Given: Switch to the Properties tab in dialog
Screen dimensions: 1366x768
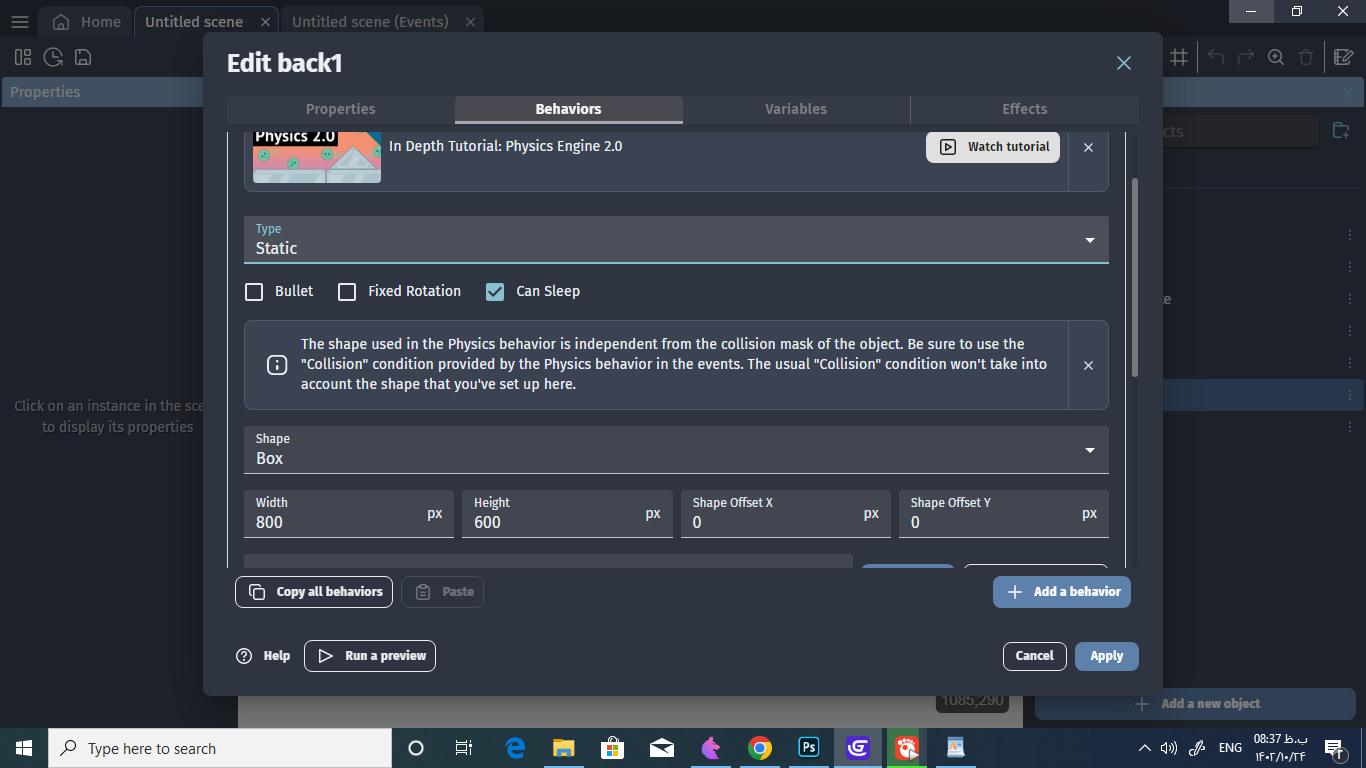Looking at the screenshot, I should 341,109.
